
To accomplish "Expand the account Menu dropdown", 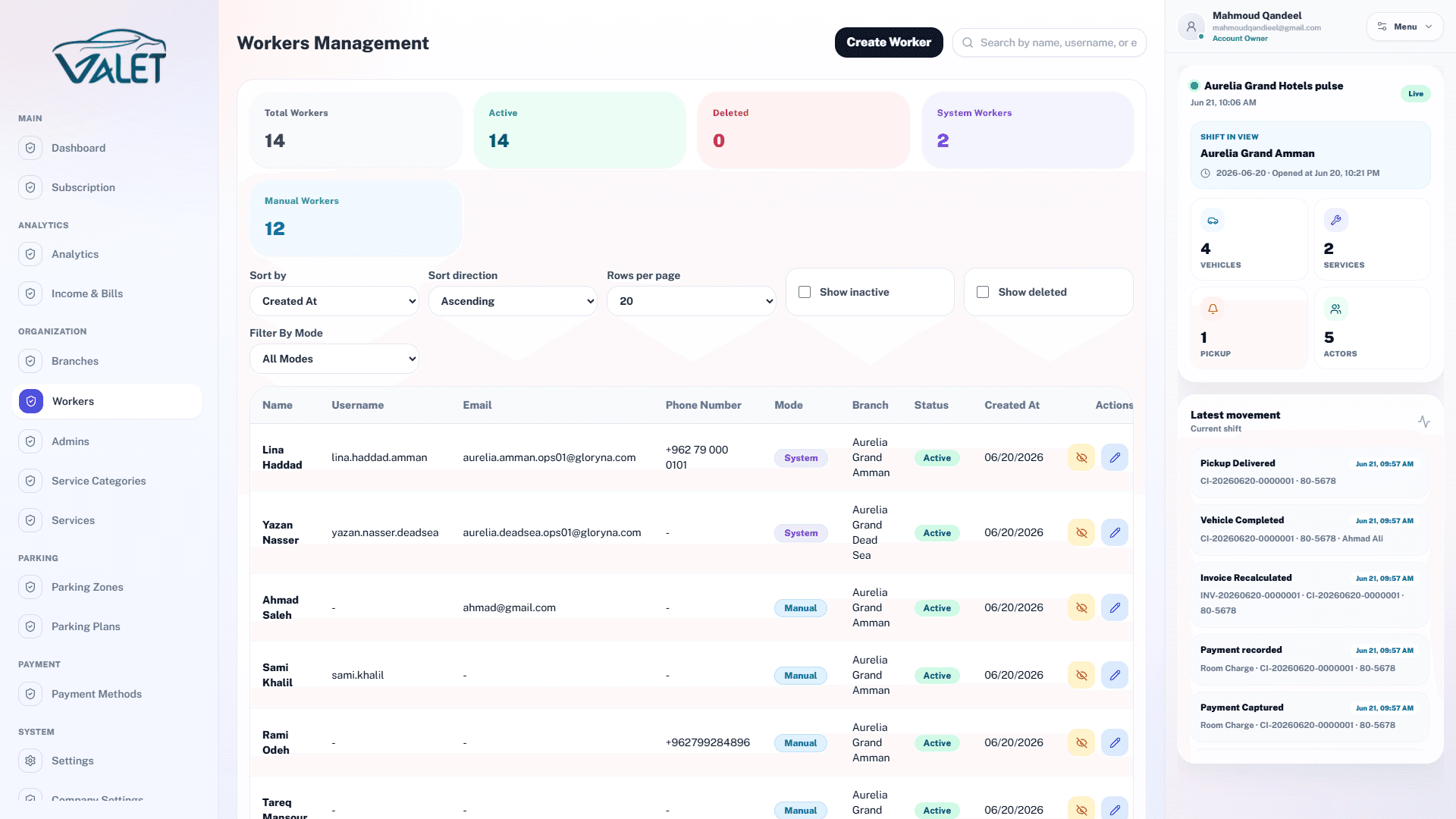I will point(1405,27).
